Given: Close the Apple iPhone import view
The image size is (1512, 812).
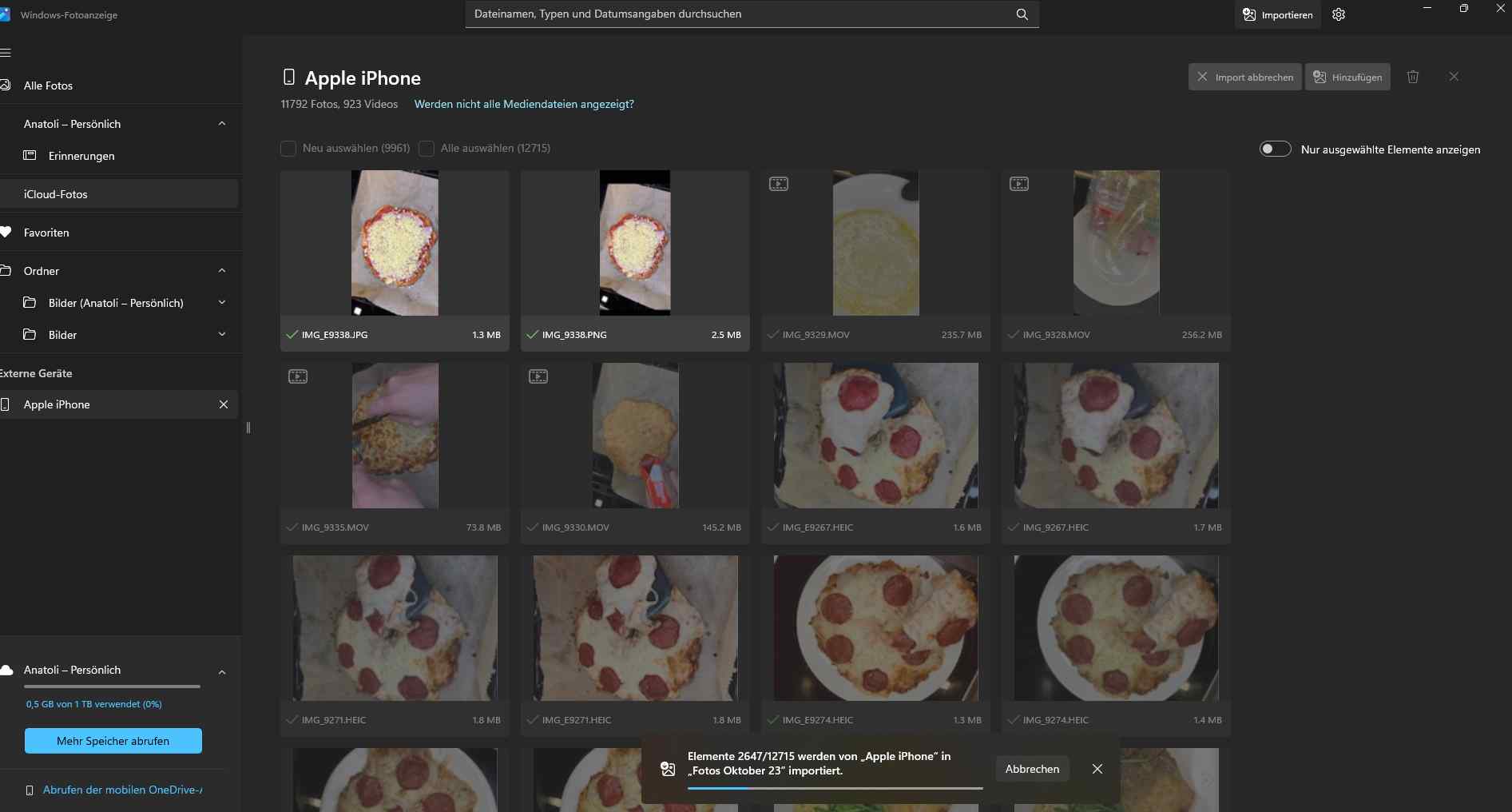Looking at the screenshot, I should (x=1454, y=77).
